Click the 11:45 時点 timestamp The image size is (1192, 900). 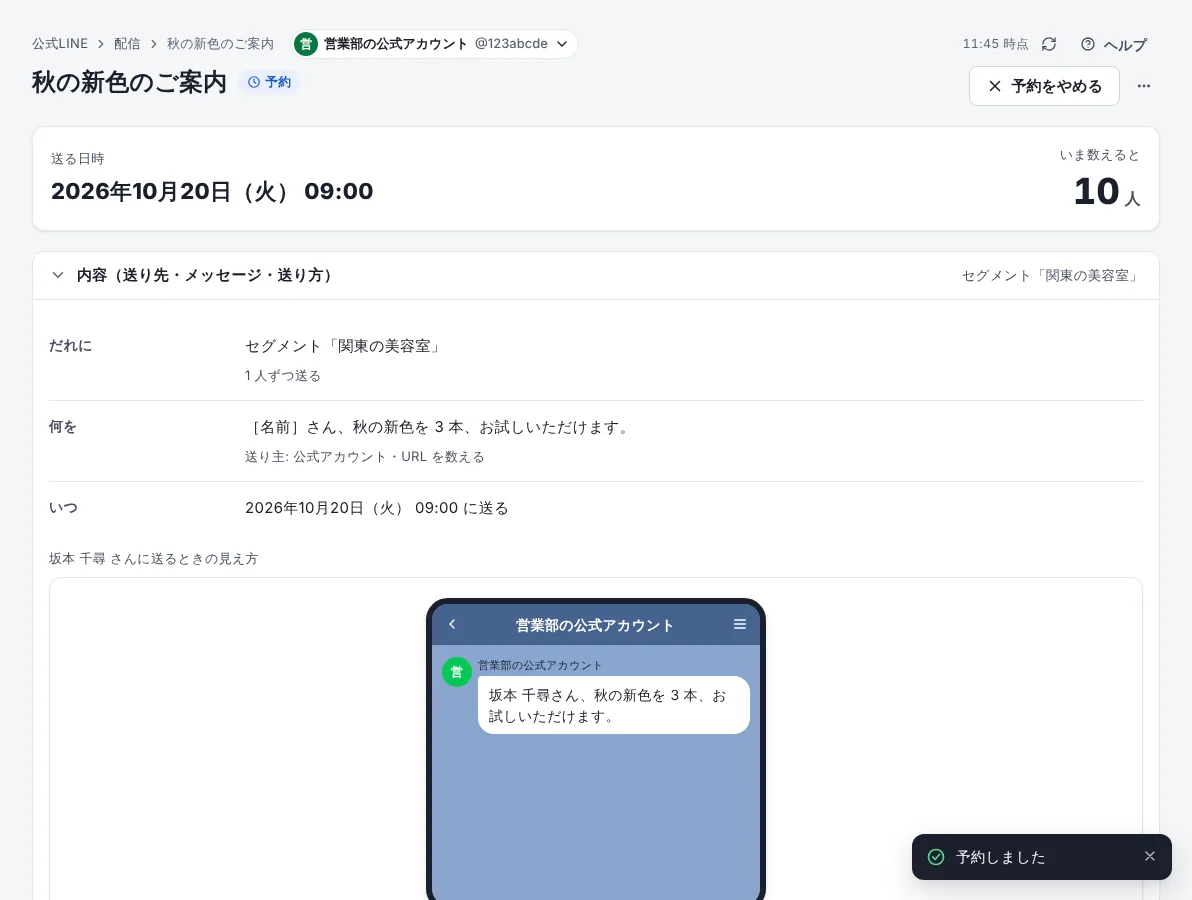[995, 44]
